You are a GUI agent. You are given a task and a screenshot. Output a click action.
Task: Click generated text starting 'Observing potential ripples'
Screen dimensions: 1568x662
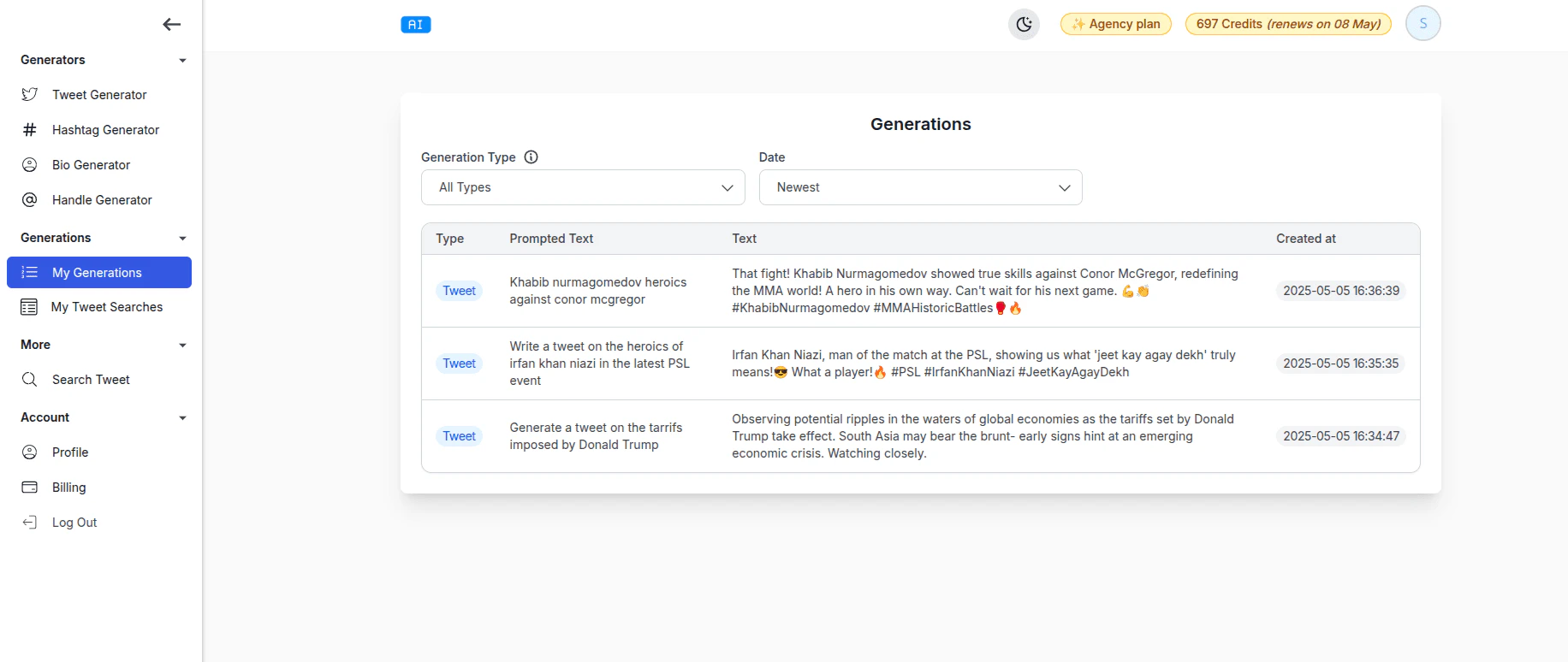pyautogui.click(x=983, y=436)
